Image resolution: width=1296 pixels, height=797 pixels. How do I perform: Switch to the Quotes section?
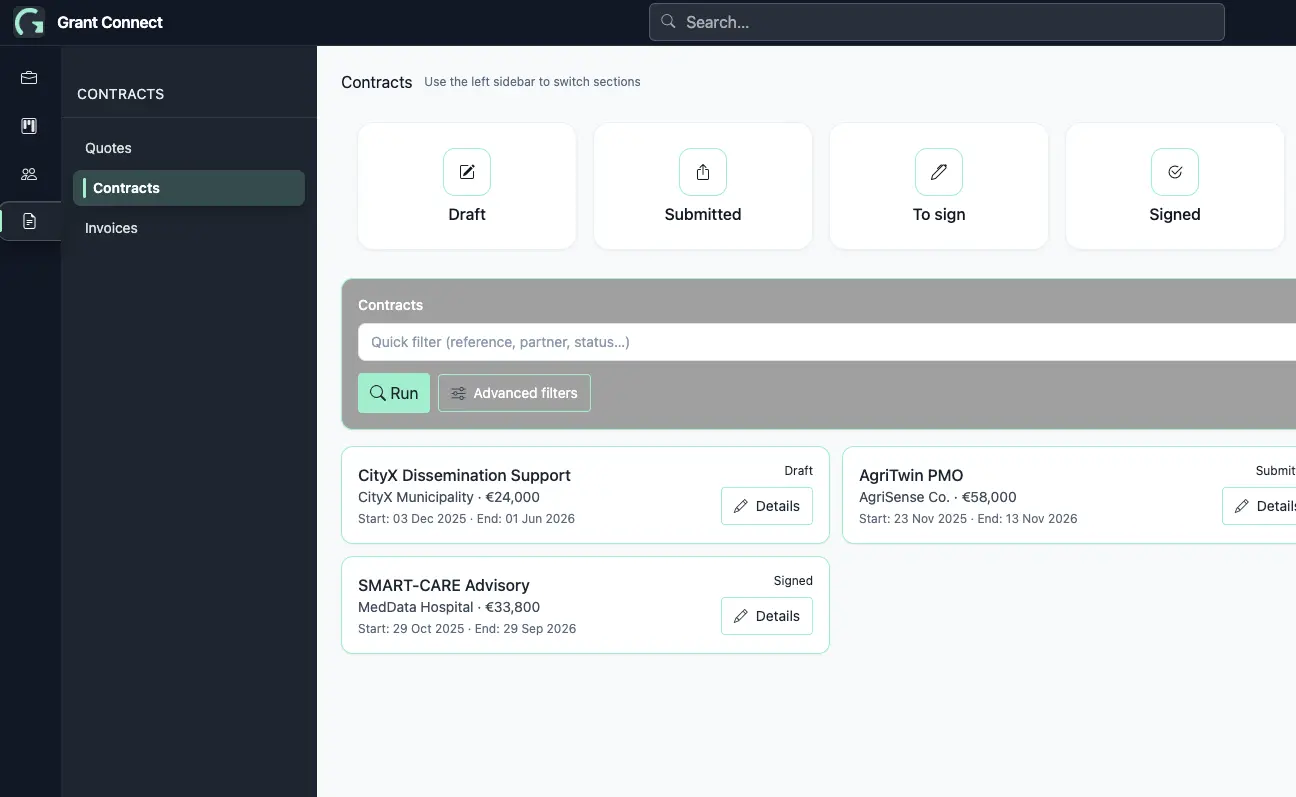[x=108, y=148]
